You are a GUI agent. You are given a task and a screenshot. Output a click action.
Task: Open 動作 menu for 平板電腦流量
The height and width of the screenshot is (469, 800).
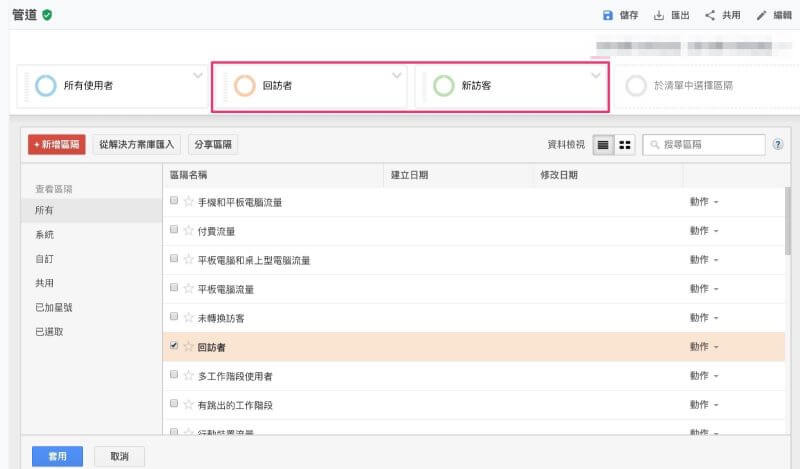click(704, 289)
